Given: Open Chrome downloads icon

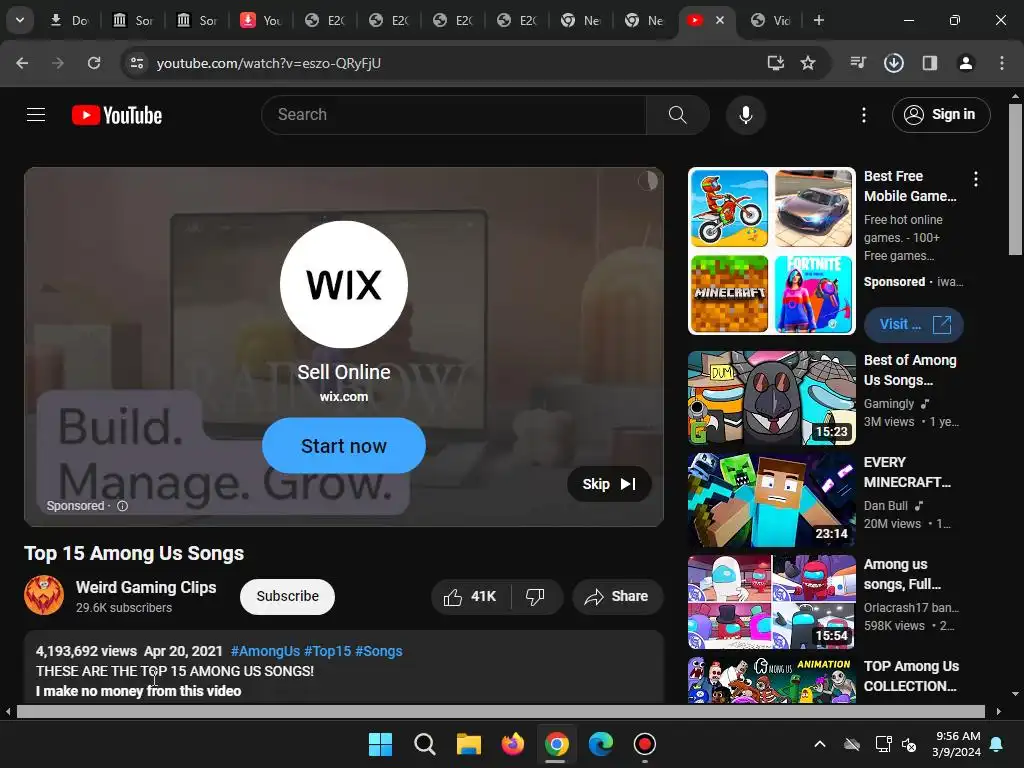Looking at the screenshot, I should coord(893,63).
